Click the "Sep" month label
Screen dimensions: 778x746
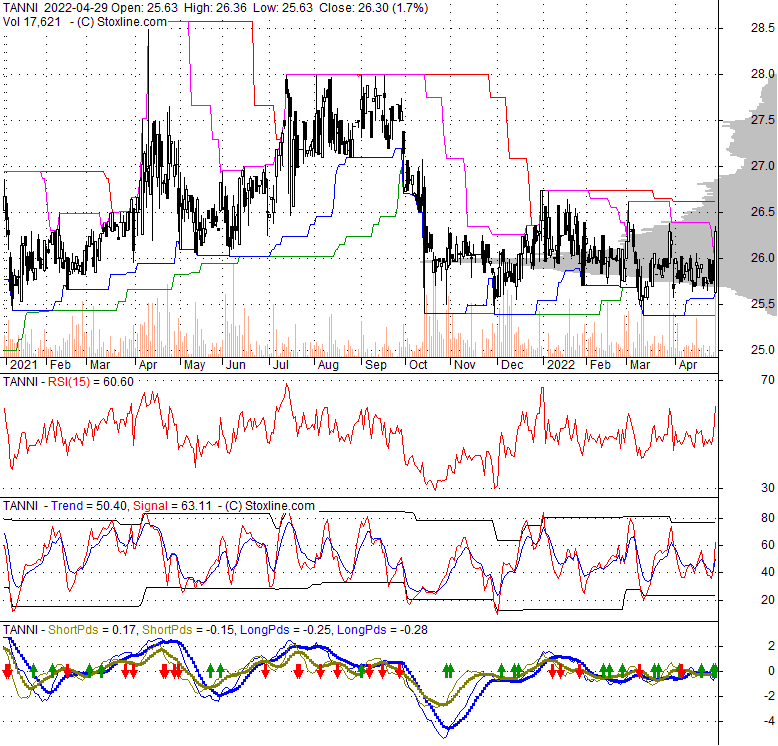[x=376, y=365]
